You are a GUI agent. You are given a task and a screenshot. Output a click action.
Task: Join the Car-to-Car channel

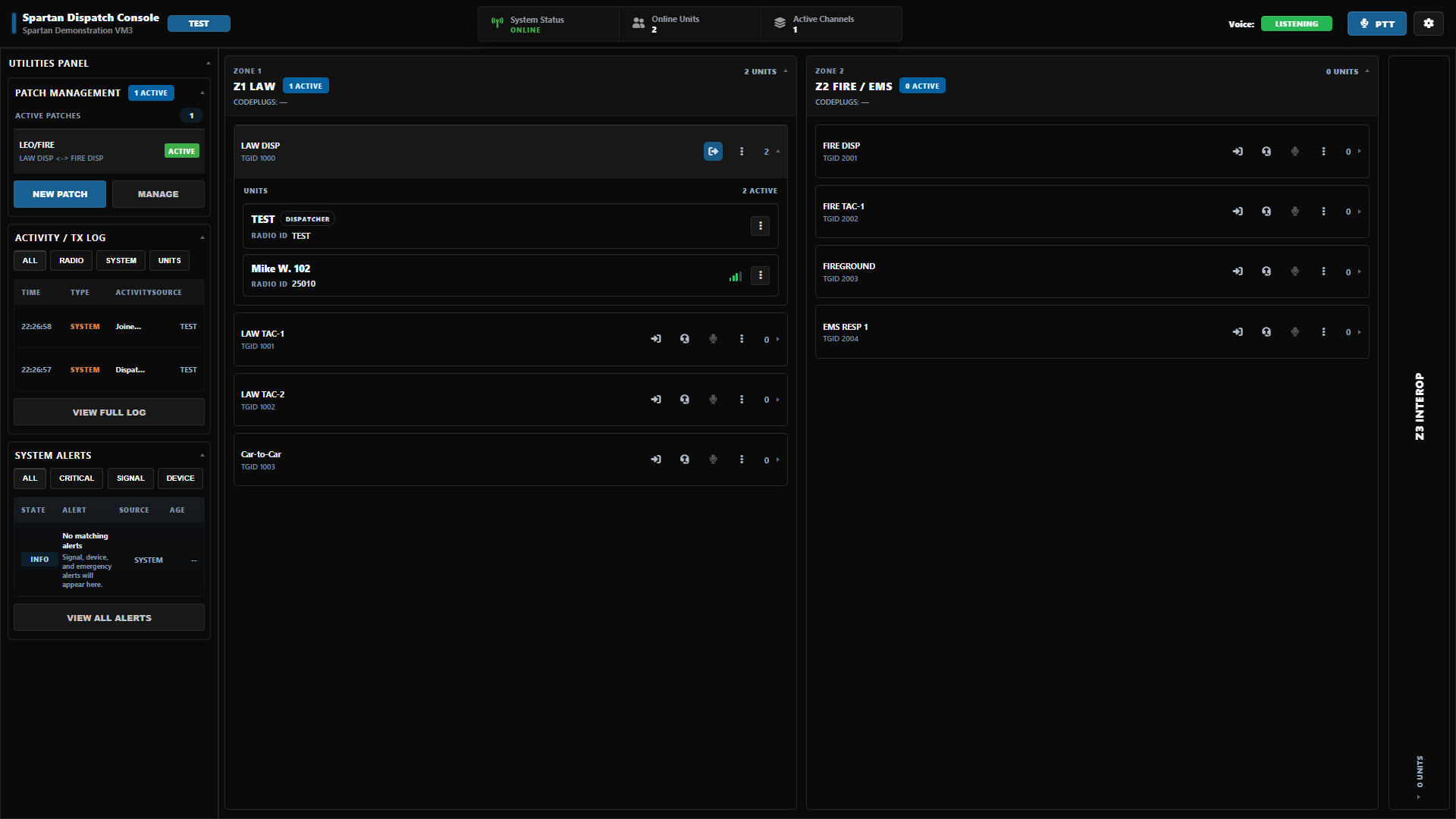(x=656, y=460)
